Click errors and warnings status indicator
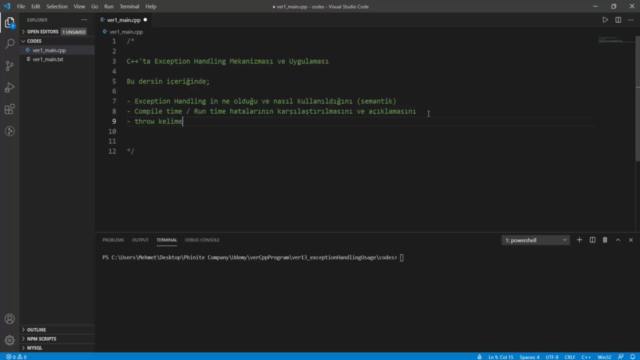The width and height of the screenshot is (640, 360). tap(16, 357)
